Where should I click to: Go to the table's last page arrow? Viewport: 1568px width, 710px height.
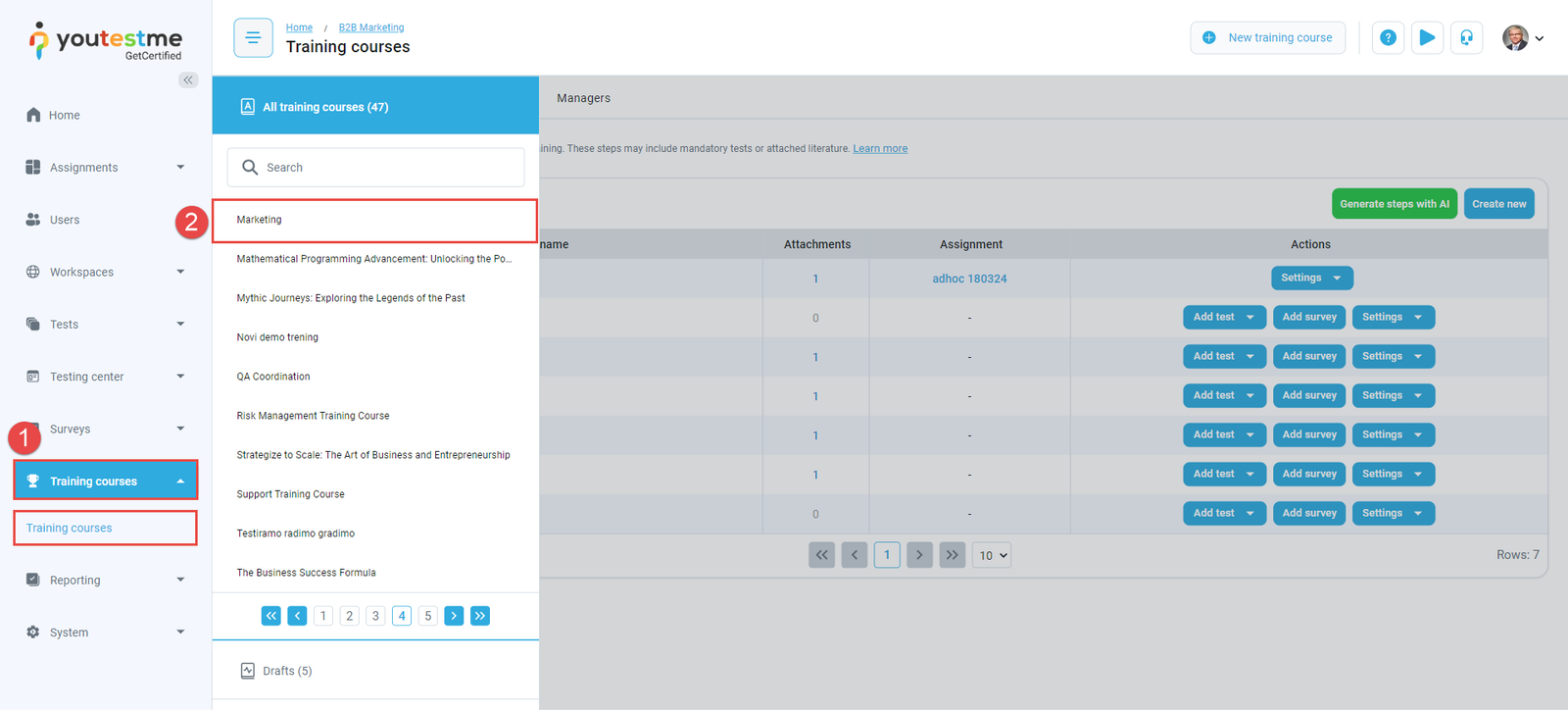coord(953,555)
